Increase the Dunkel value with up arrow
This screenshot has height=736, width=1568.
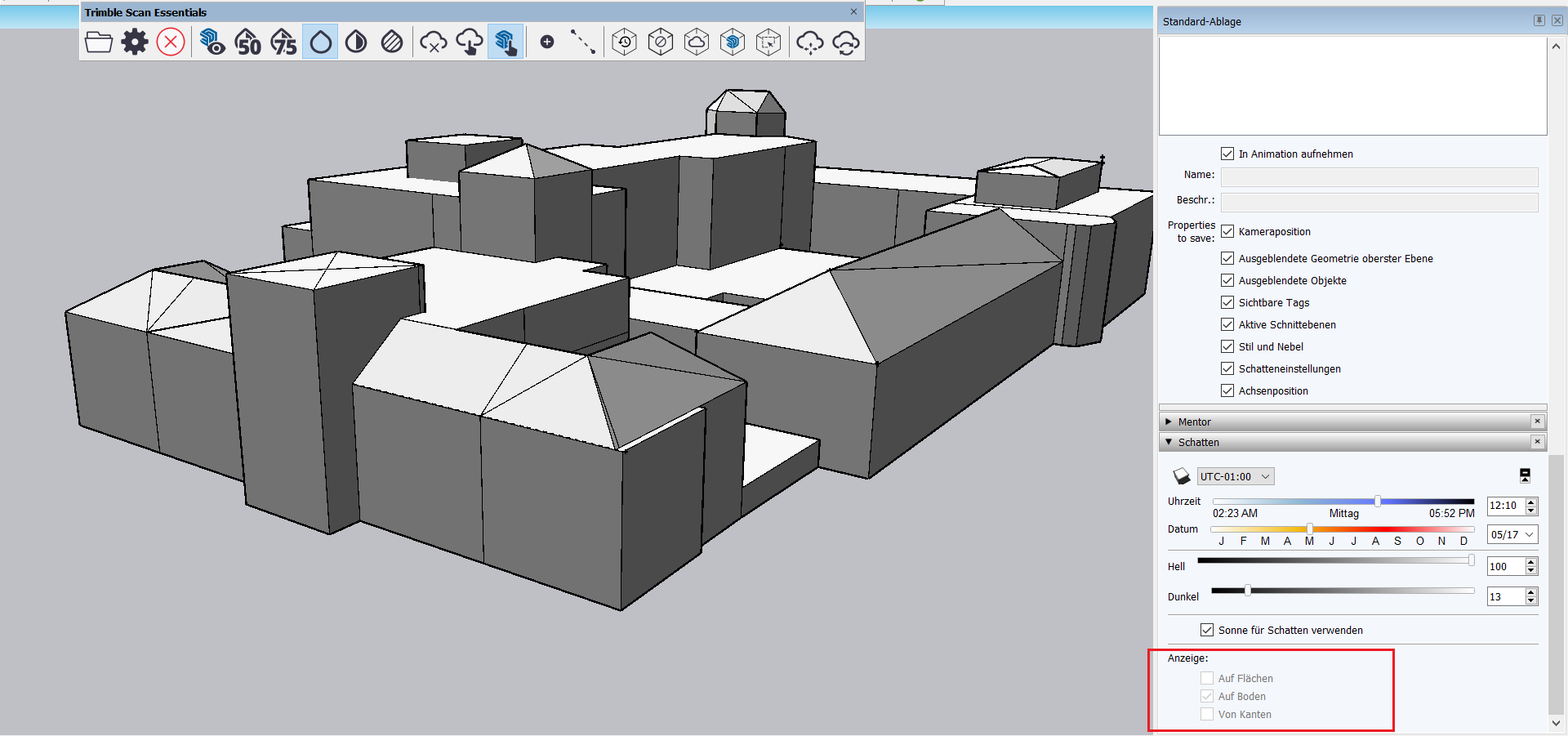coord(1531,592)
